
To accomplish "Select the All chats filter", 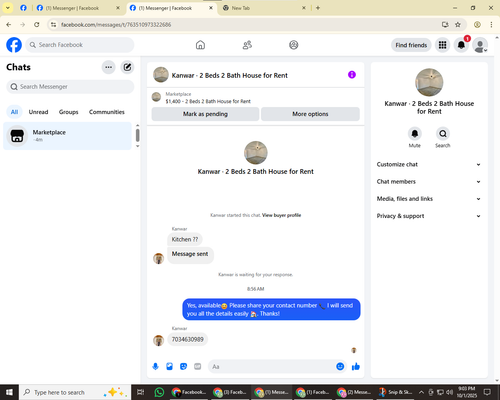I will pyautogui.click(x=14, y=112).
